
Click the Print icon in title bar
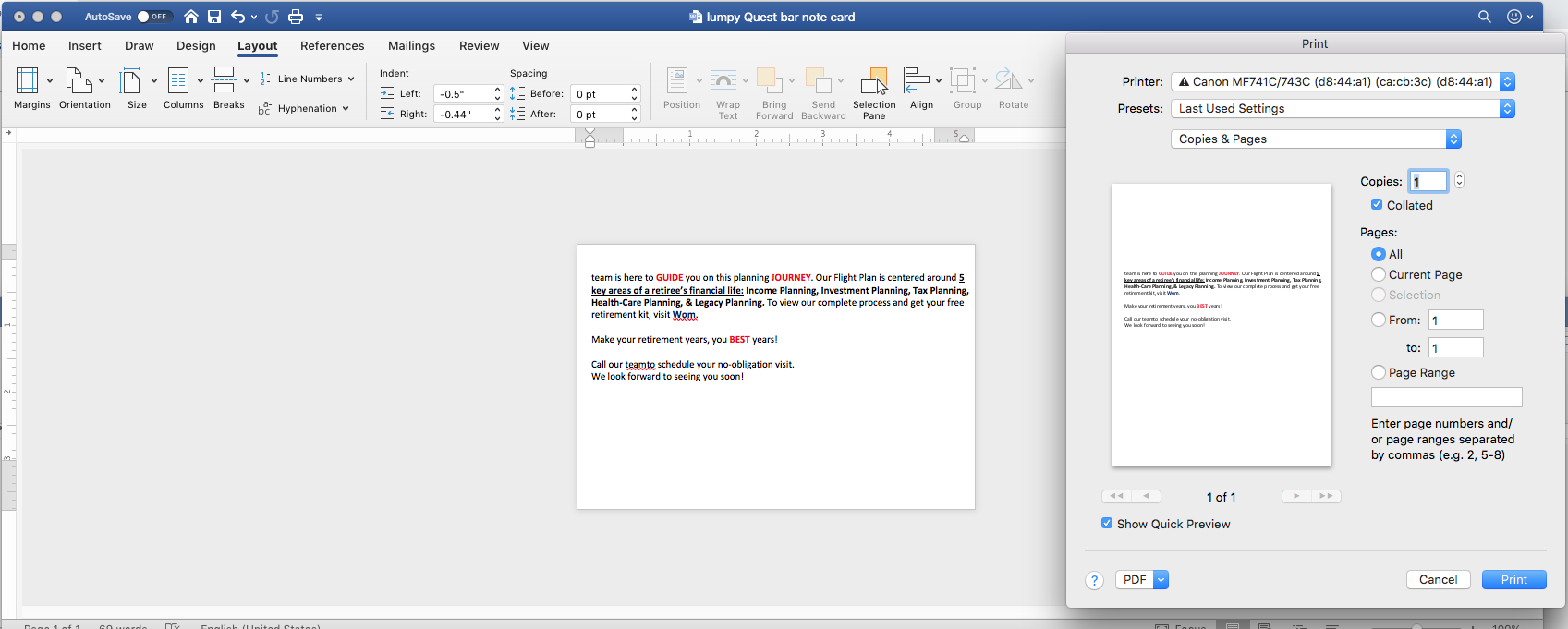point(296,17)
